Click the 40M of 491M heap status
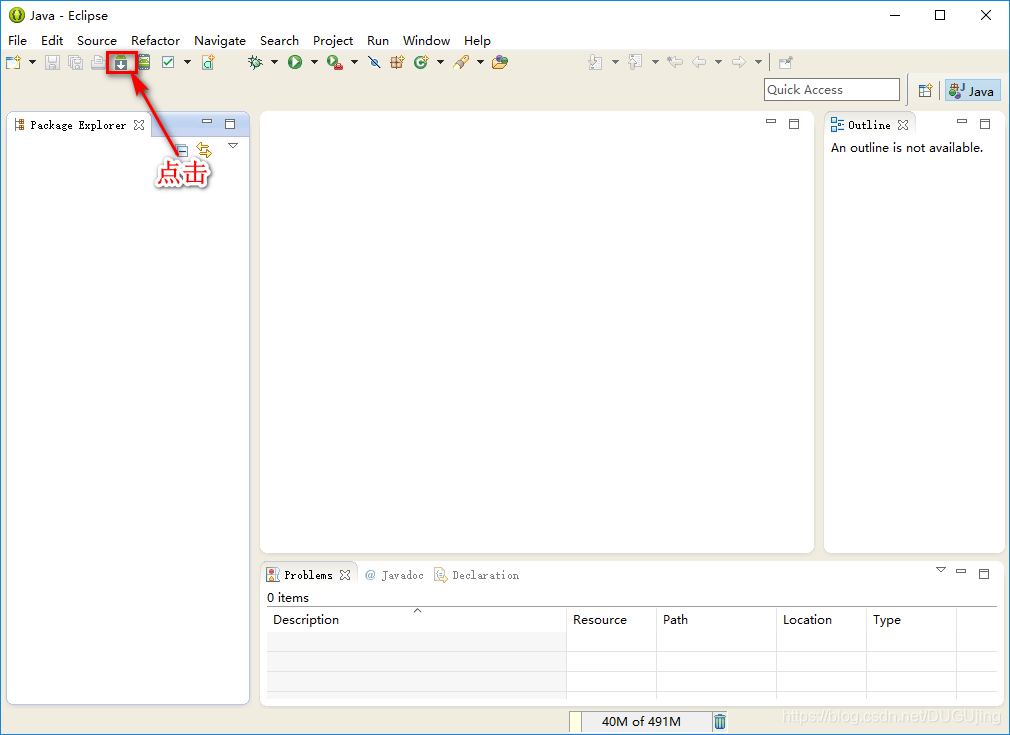 pyautogui.click(x=640, y=721)
